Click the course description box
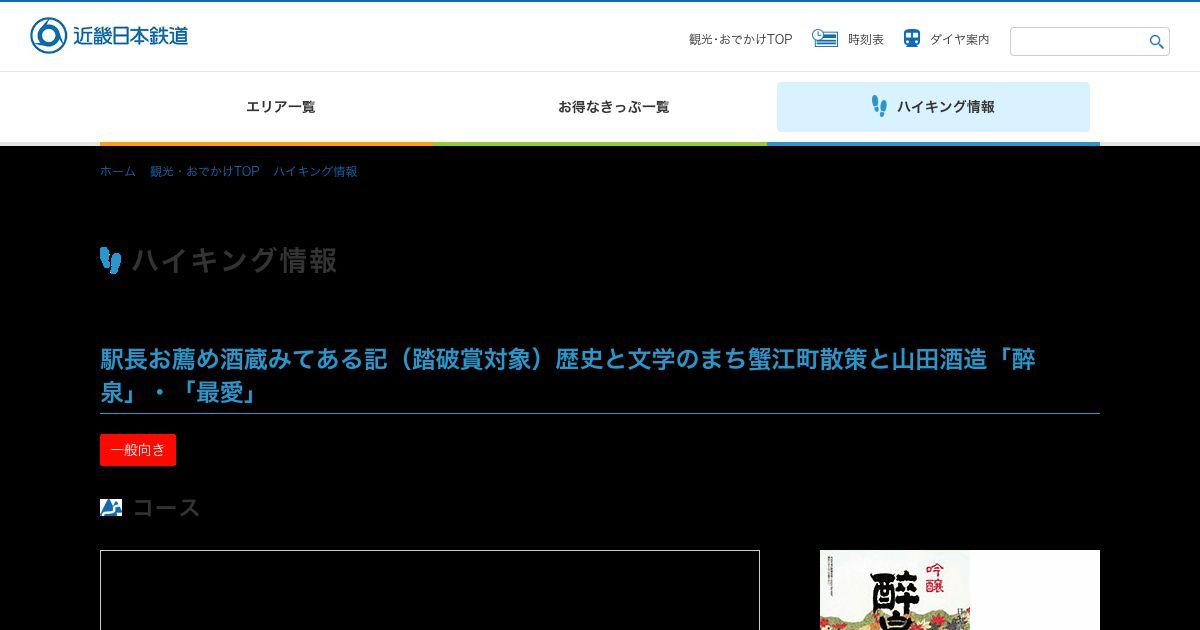 point(430,590)
